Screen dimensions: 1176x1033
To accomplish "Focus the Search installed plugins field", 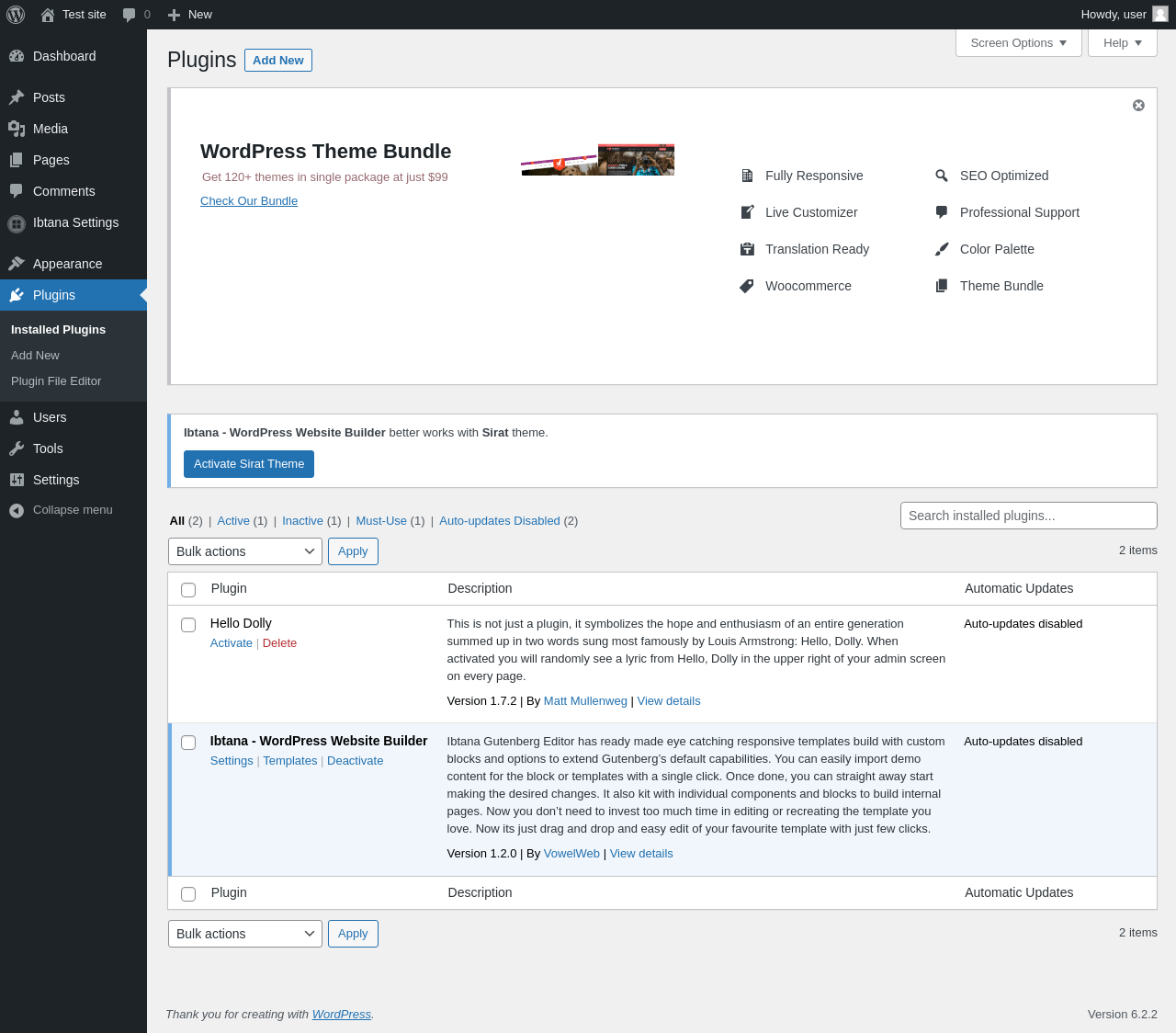I will tap(1029, 516).
